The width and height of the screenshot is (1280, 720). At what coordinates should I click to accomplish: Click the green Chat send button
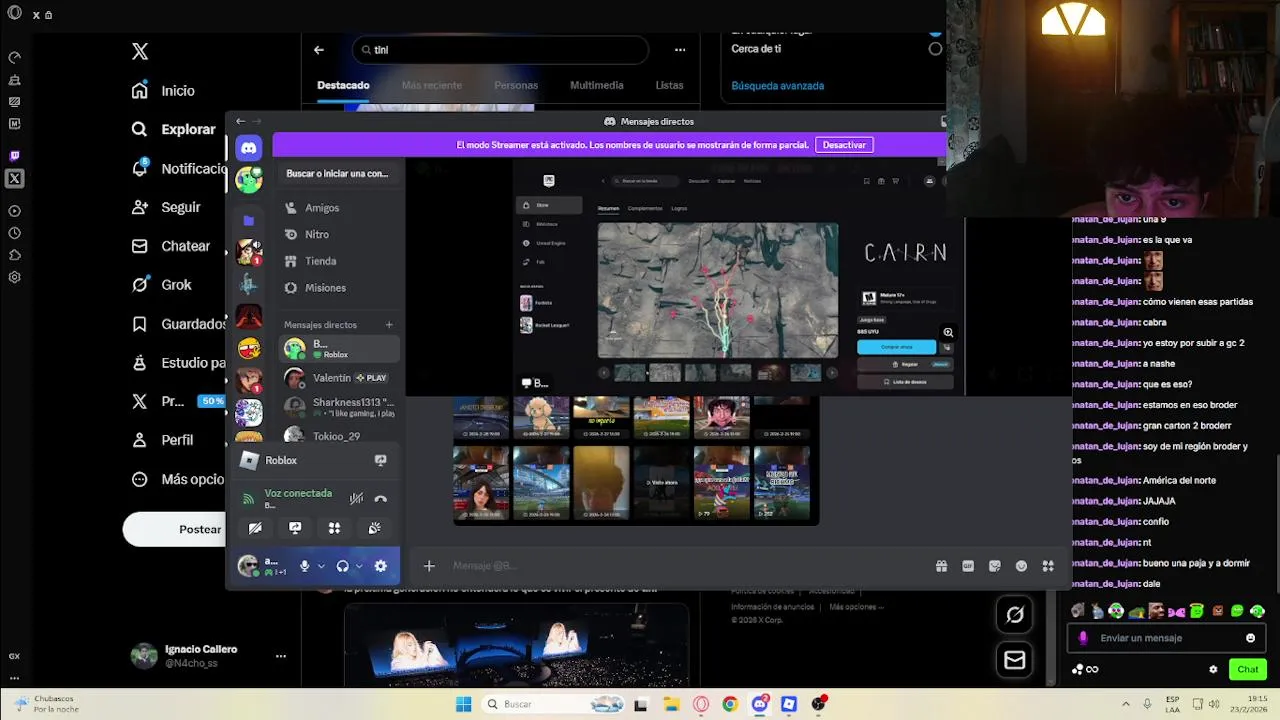click(x=1247, y=669)
